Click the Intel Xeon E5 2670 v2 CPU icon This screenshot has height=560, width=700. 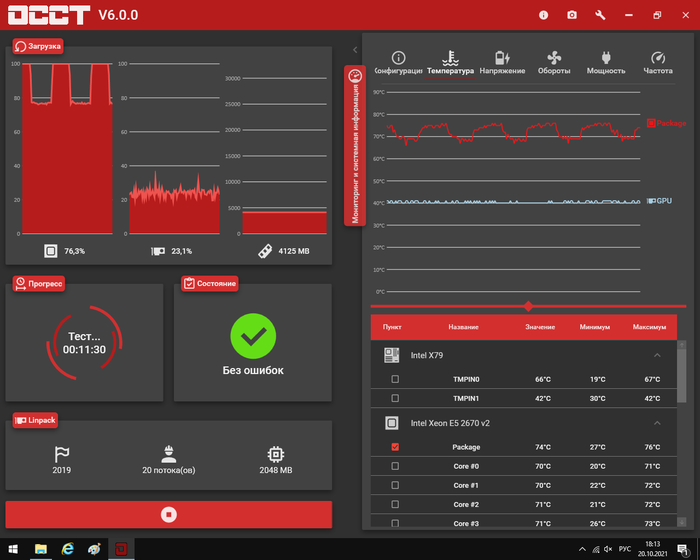tap(392, 423)
